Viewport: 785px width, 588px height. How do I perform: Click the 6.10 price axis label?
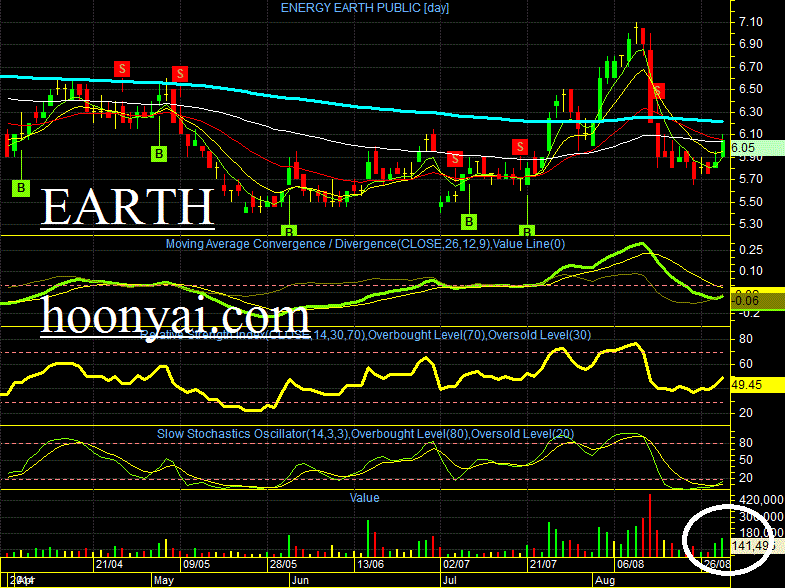pyautogui.click(x=750, y=134)
